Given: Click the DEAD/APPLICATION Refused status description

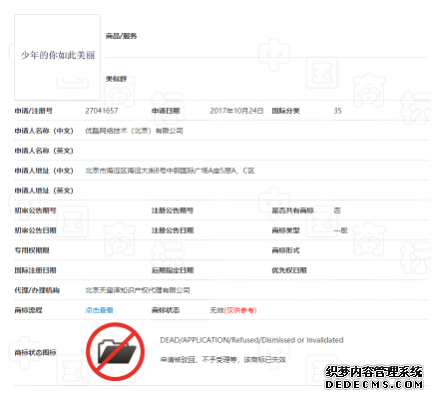Looking at the screenshot, I should pyautogui.click(x=252, y=340).
